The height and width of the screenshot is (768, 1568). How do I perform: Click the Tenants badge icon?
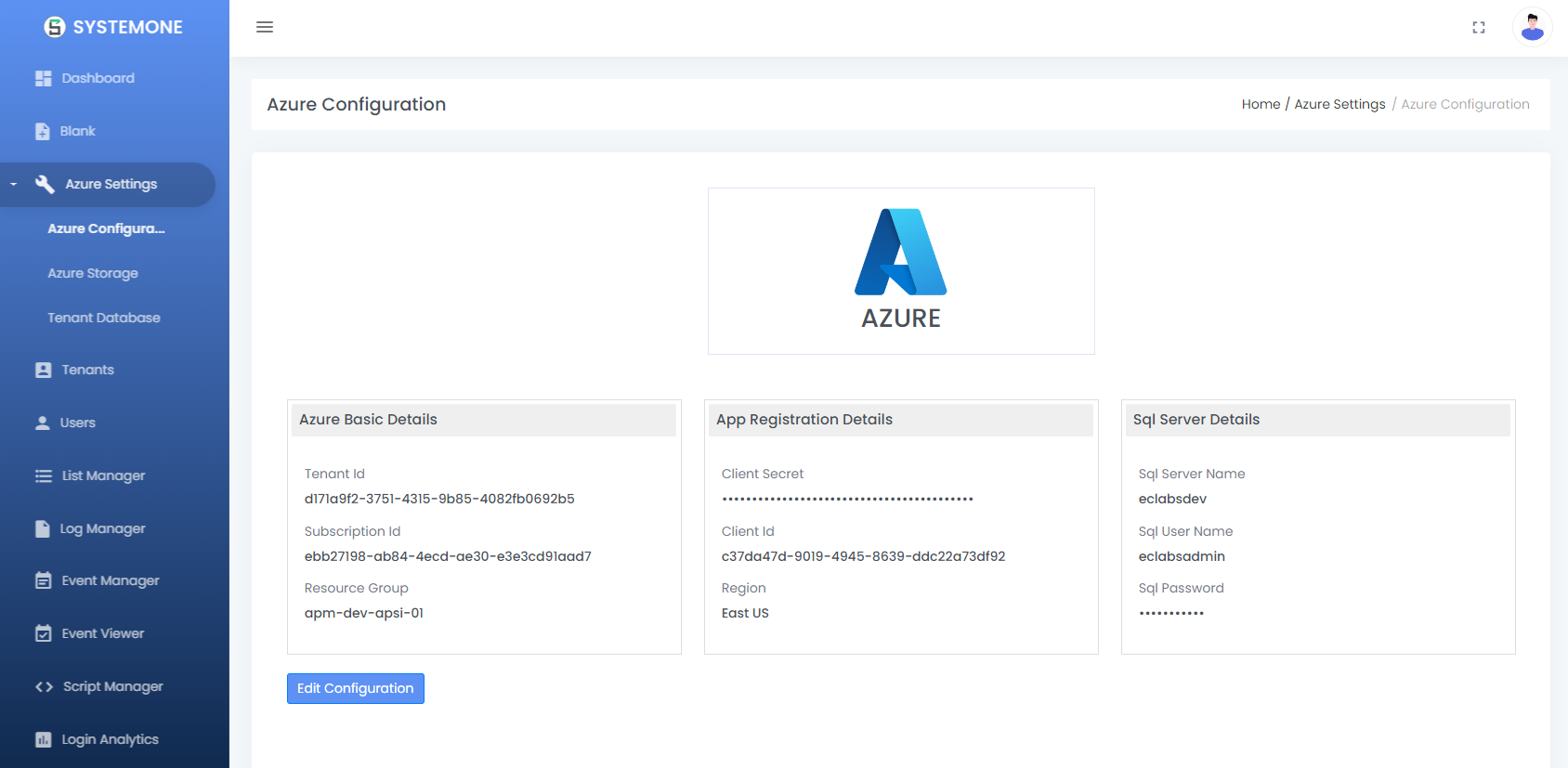(x=43, y=370)
